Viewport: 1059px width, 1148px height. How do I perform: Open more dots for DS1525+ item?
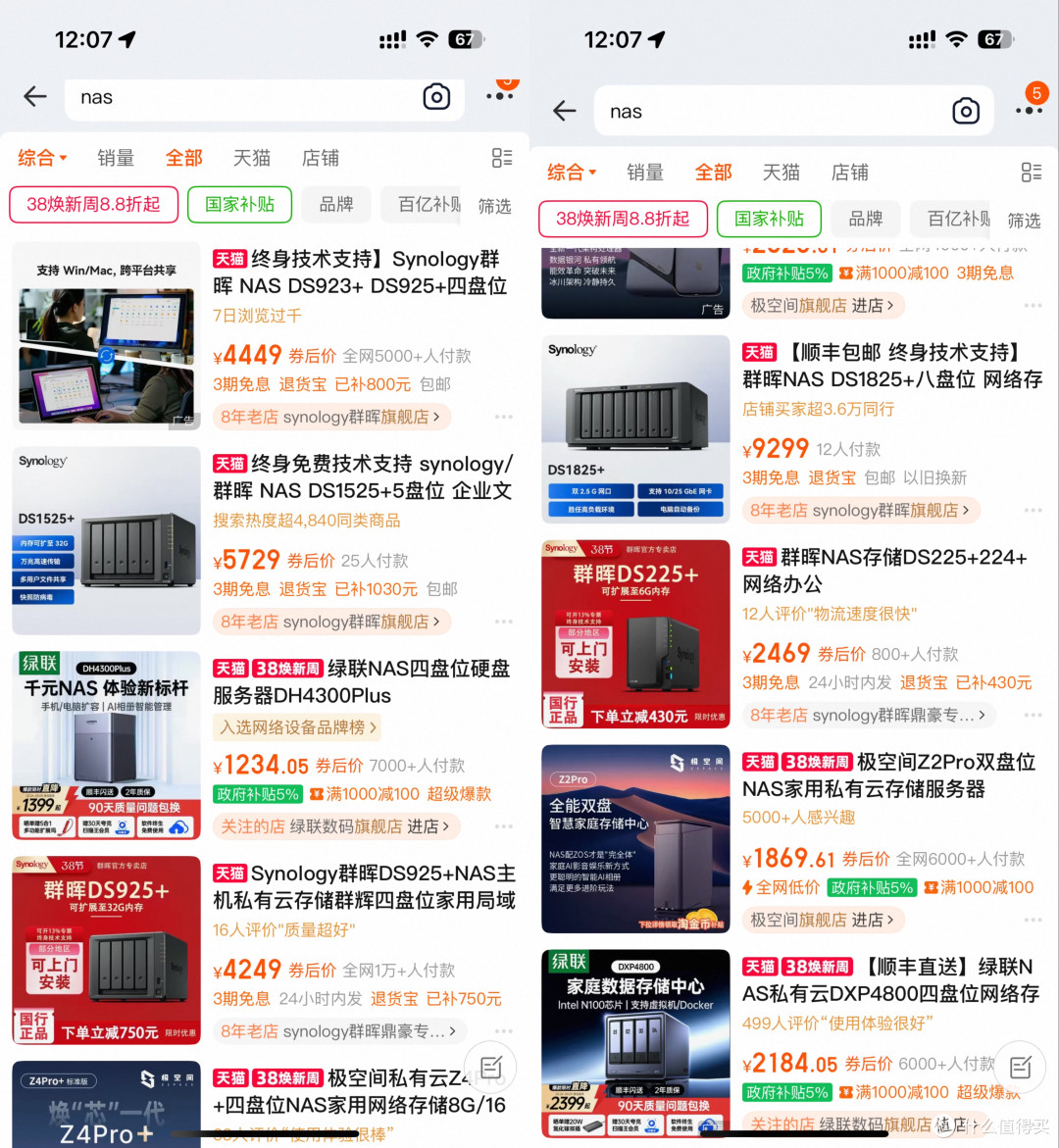(x=503, y=622)
